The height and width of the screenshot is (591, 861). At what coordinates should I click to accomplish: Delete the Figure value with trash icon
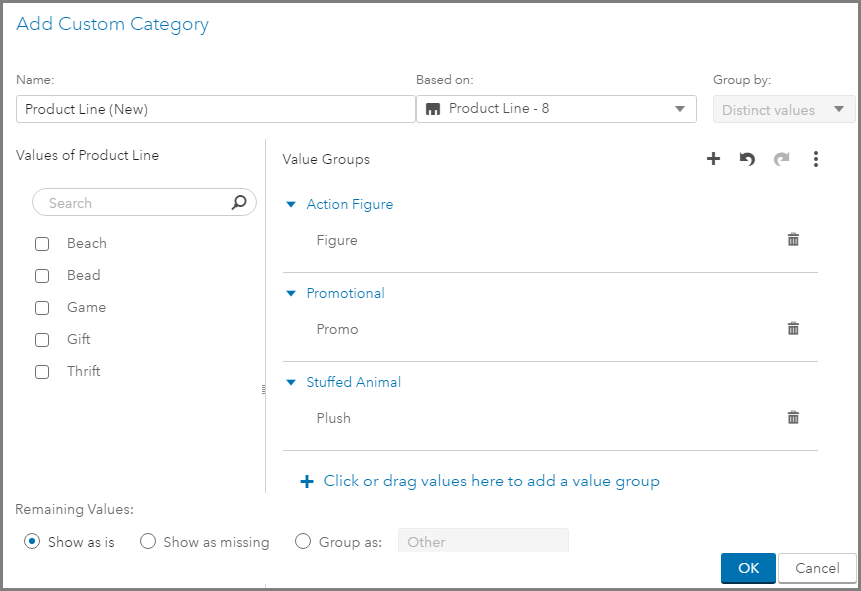point(793,240)
